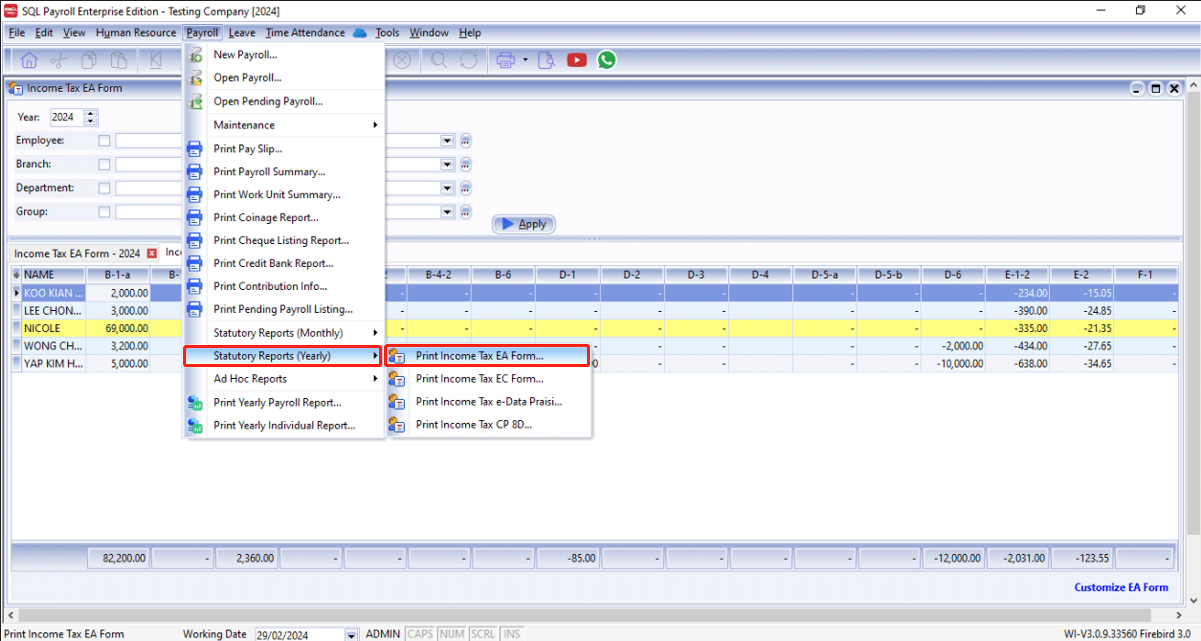
Task: Open the Working Date dropdown
Action: pos(350,635)
